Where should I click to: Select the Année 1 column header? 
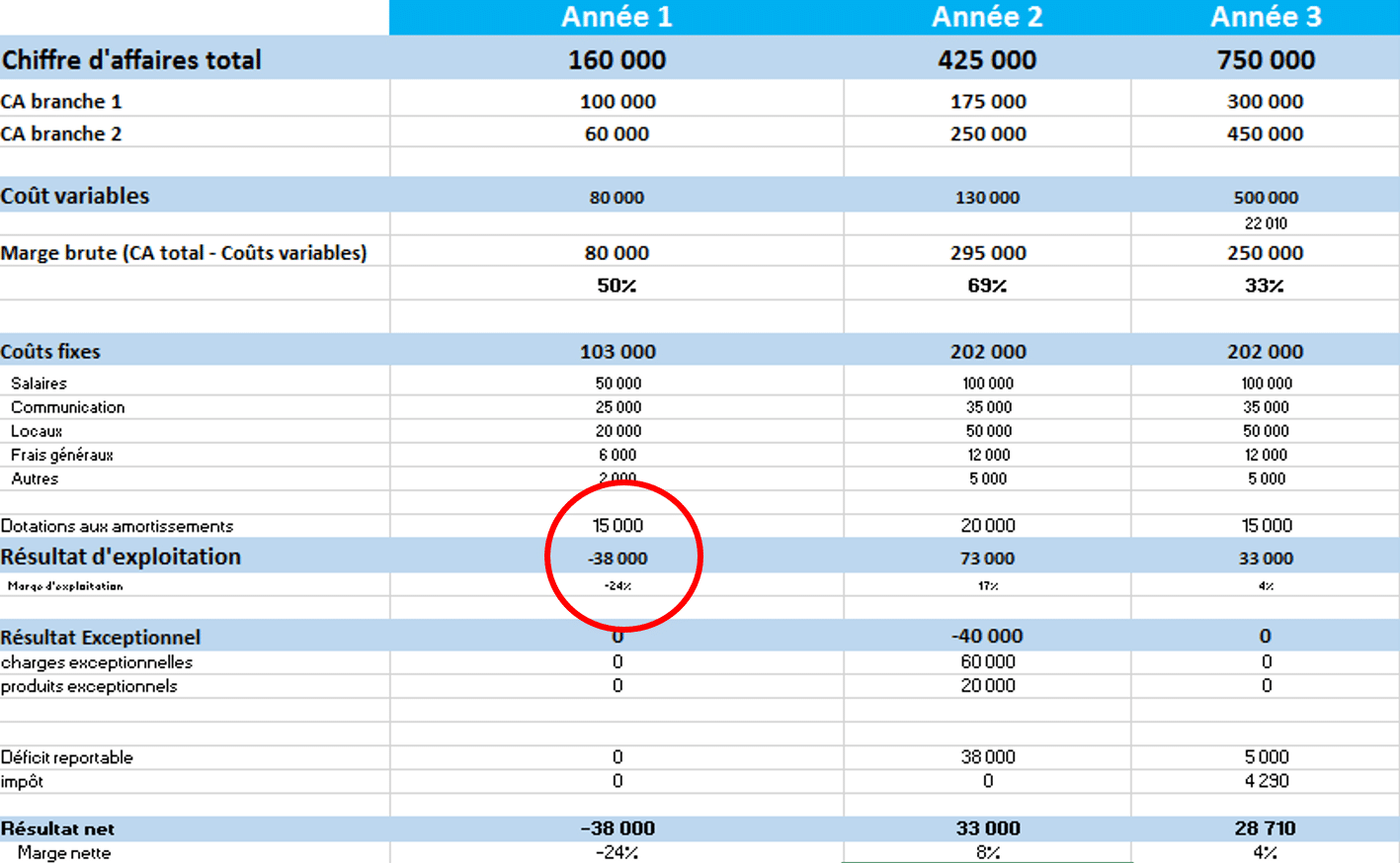click(x=617, y=17)
